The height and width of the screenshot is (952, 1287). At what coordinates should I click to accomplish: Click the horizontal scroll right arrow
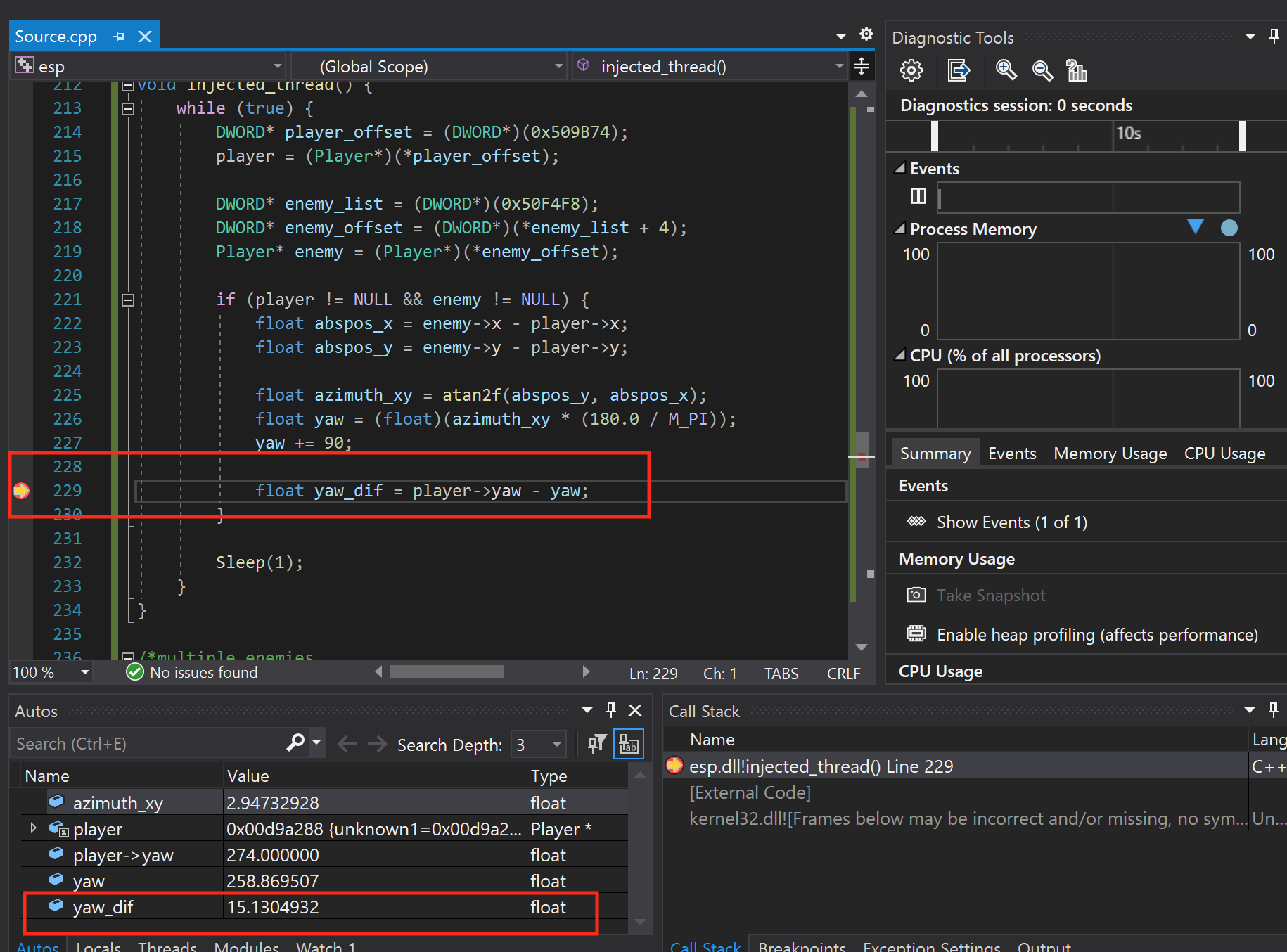coord(586,671)
